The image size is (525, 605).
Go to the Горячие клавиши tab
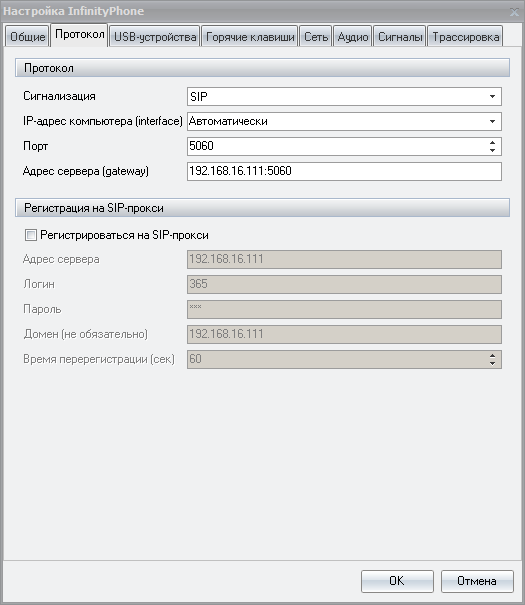250,36
